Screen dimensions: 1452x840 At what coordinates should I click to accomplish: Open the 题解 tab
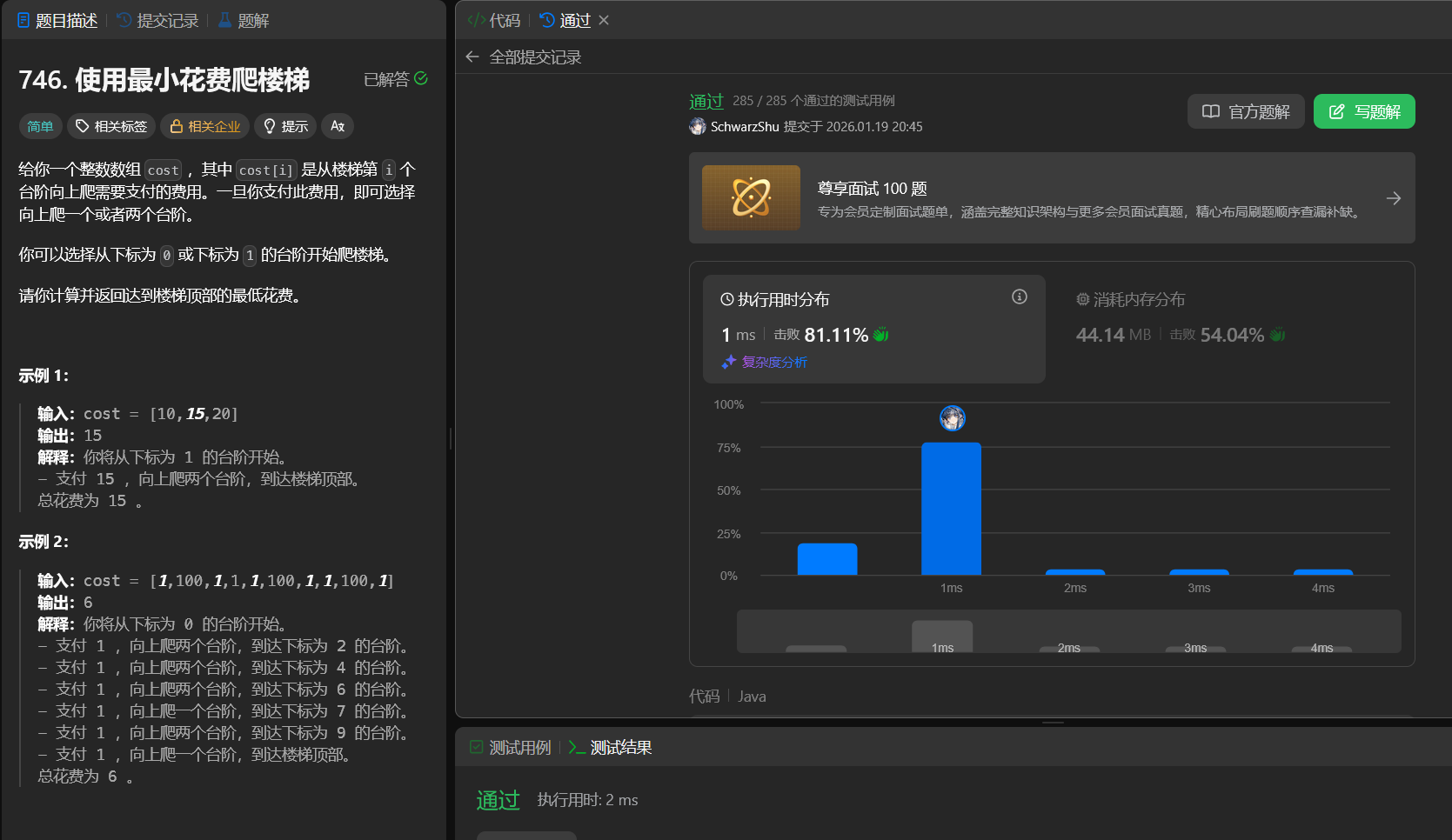click(244, 20)
